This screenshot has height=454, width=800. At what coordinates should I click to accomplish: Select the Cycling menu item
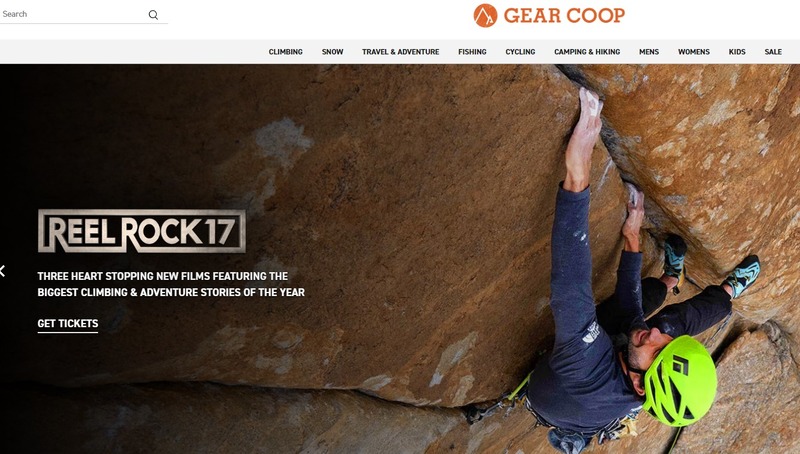(520, 52)
